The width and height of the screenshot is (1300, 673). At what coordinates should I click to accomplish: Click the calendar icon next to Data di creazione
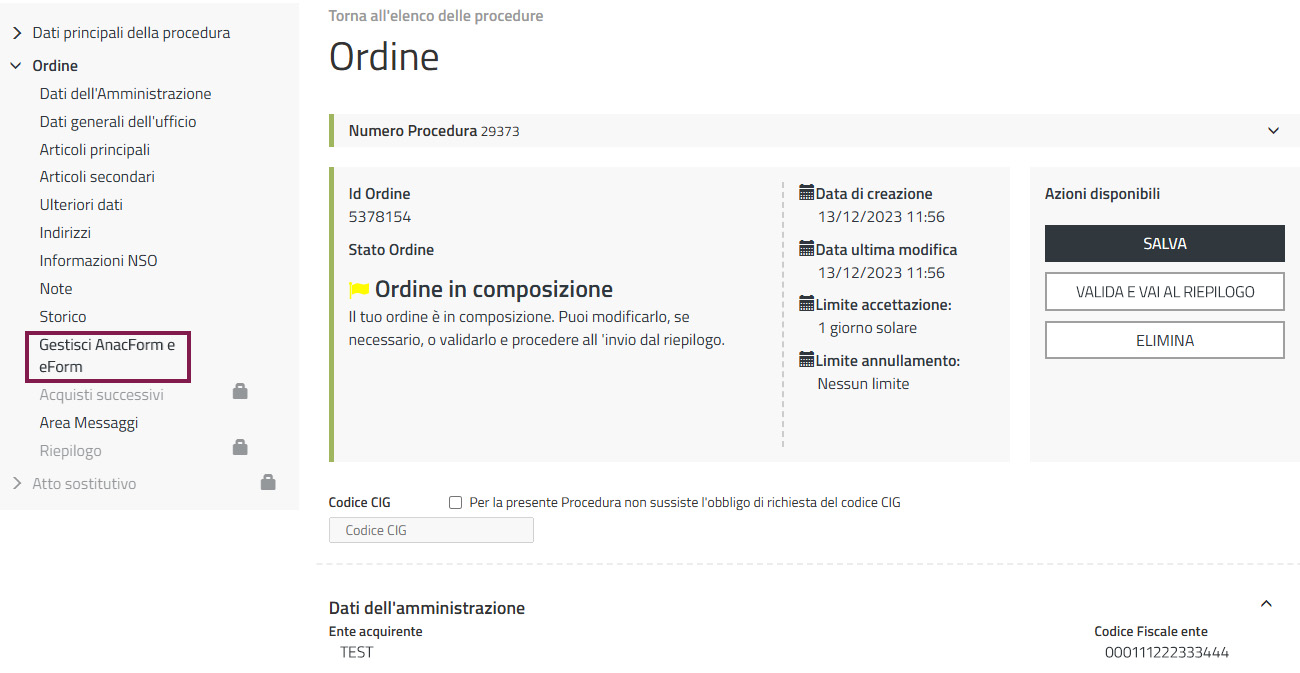(x=807, y=193)
